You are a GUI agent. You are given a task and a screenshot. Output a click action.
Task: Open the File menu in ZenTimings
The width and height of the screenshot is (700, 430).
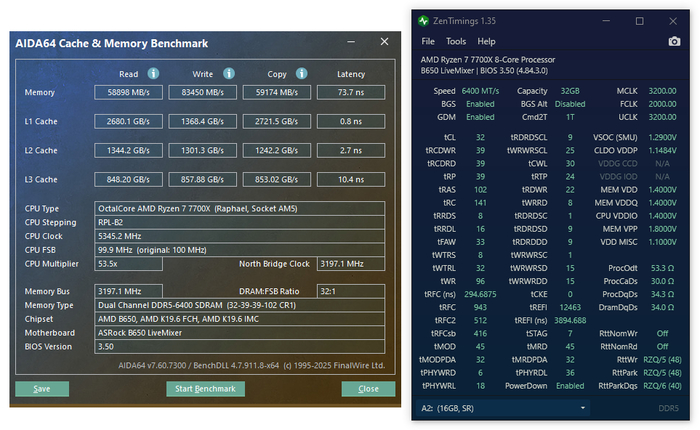click(428, 42)
